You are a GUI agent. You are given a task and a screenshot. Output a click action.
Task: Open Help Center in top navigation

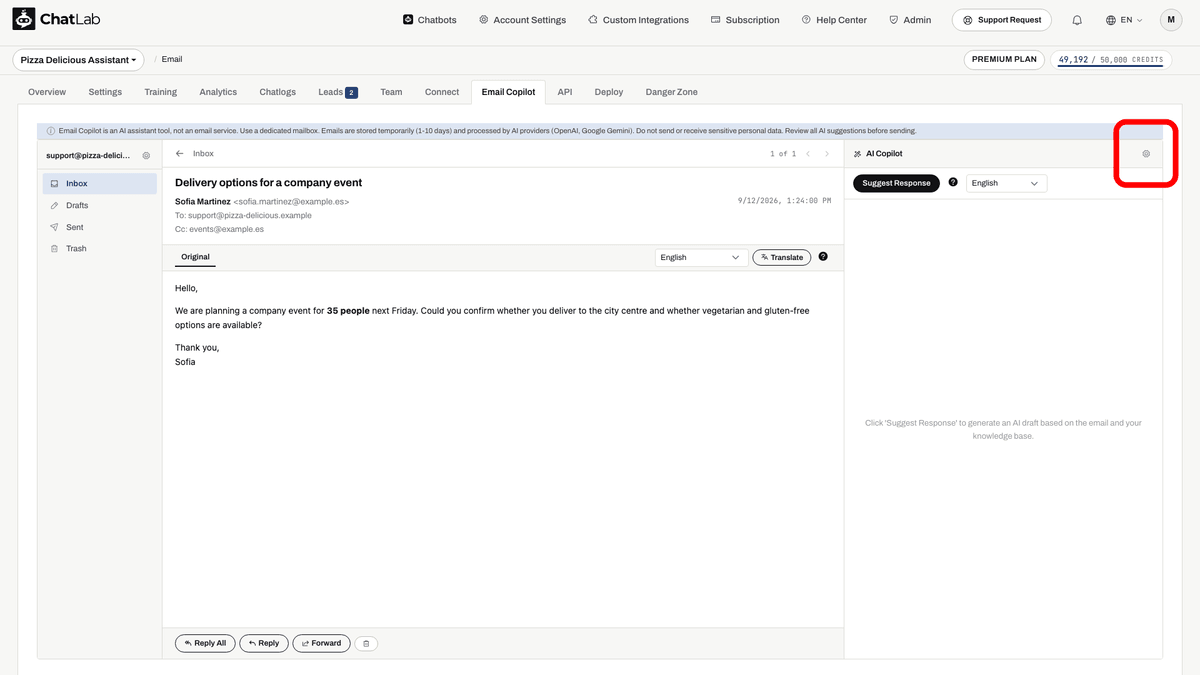pyautogui.click(x=834, y=20)
